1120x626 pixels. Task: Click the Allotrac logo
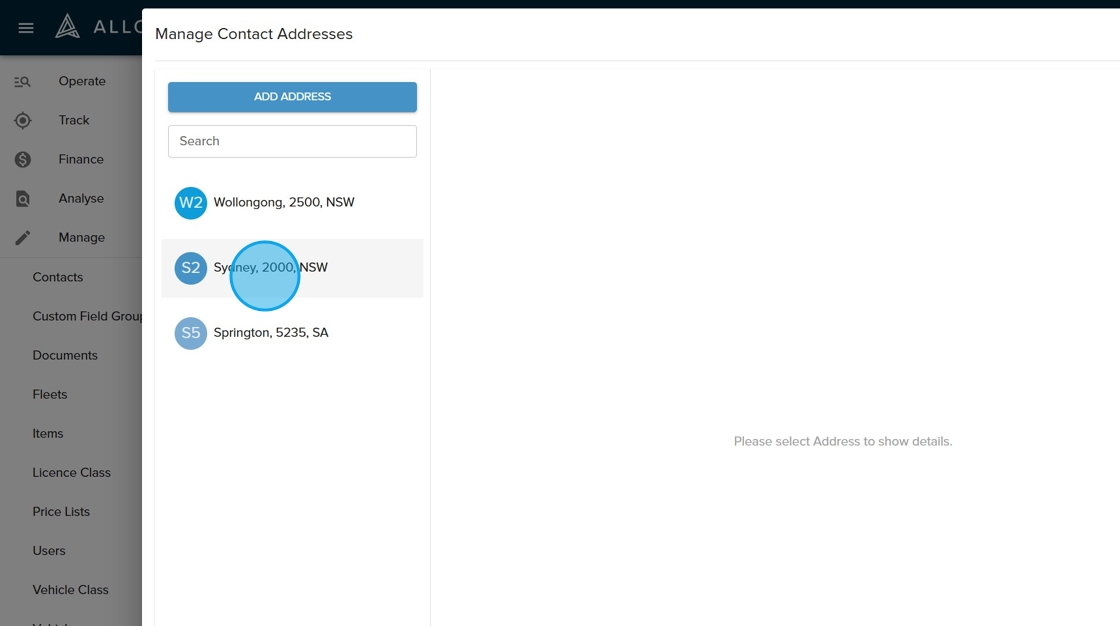[x=68, y=27]
